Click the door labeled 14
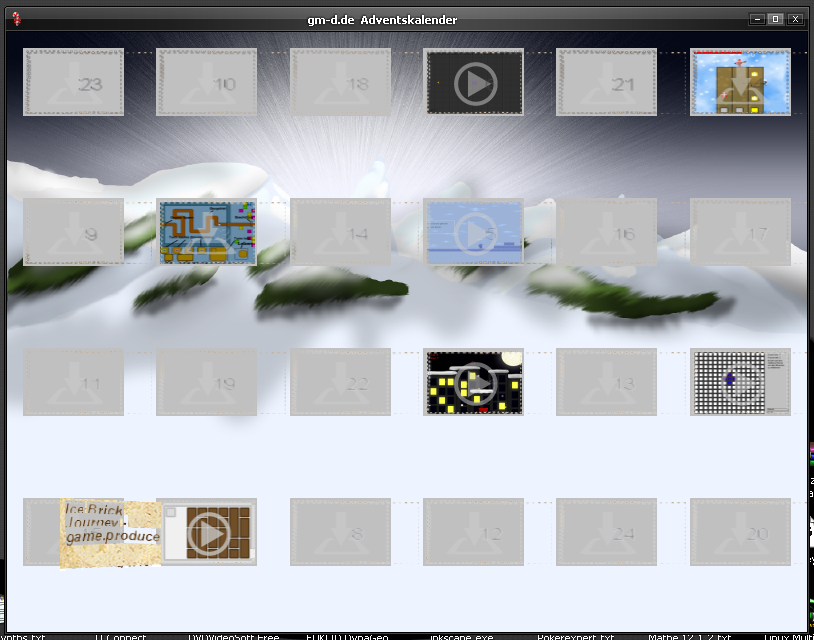This screenshot has height=640, width=814. pyautogui.click(x=340, y=232)
